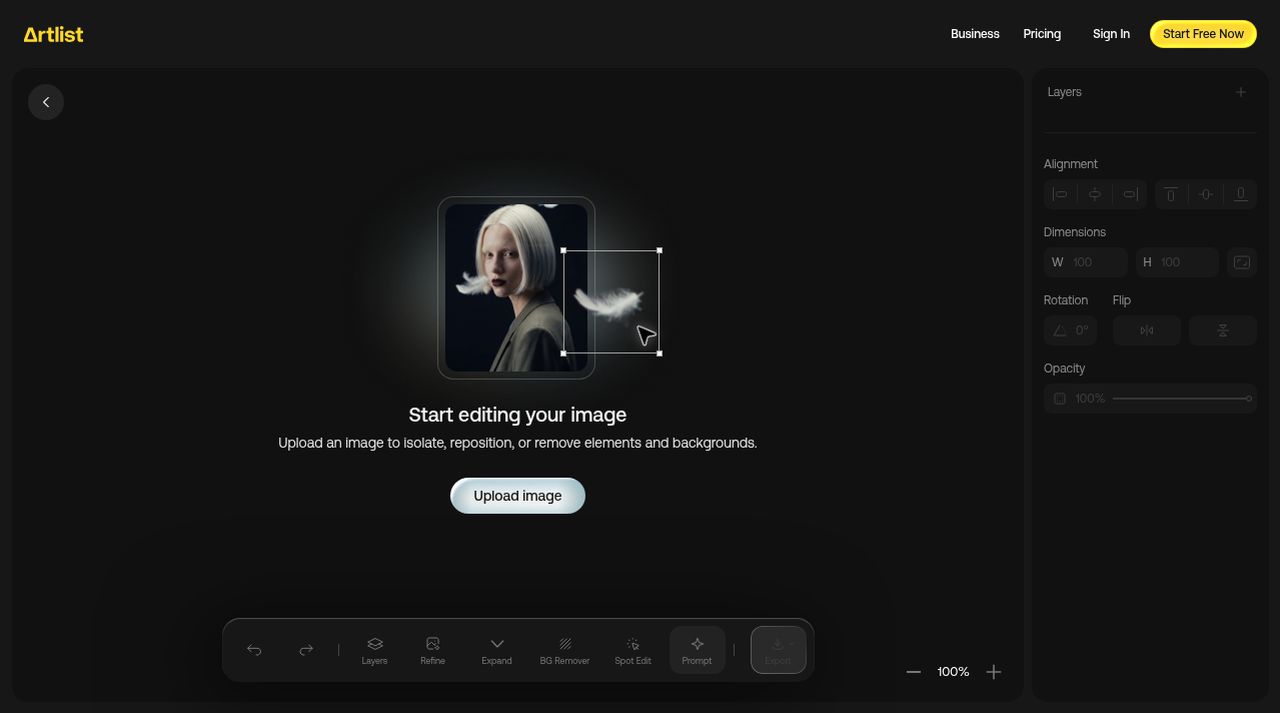Viewport: 1280px width, 713px height.
Task: Click the Opacity slider track
Action: pos(1182,398)
